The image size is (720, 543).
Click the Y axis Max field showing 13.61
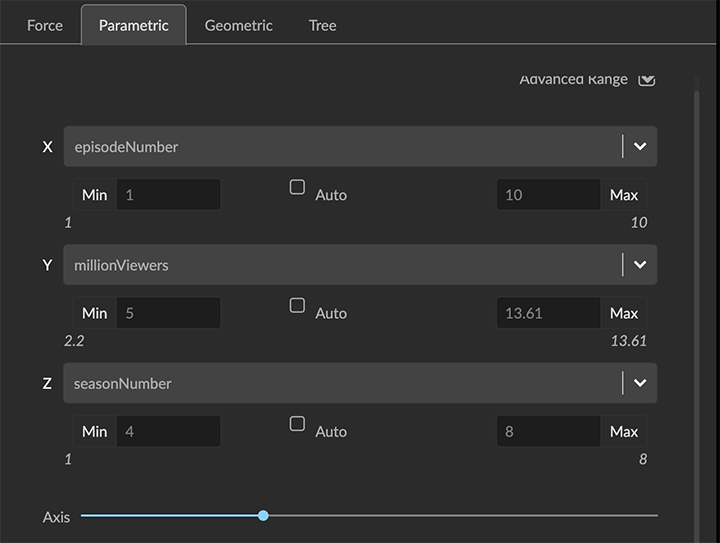point(548,313)
